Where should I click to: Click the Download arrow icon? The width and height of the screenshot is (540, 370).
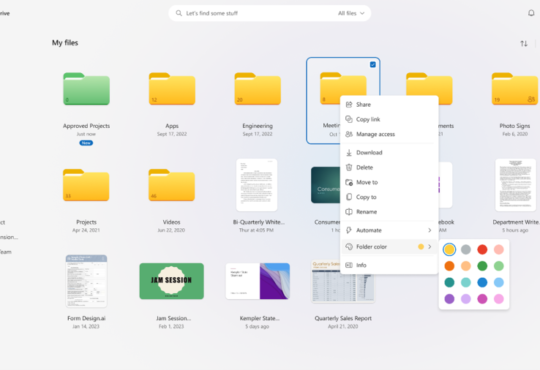coord(349,152)
